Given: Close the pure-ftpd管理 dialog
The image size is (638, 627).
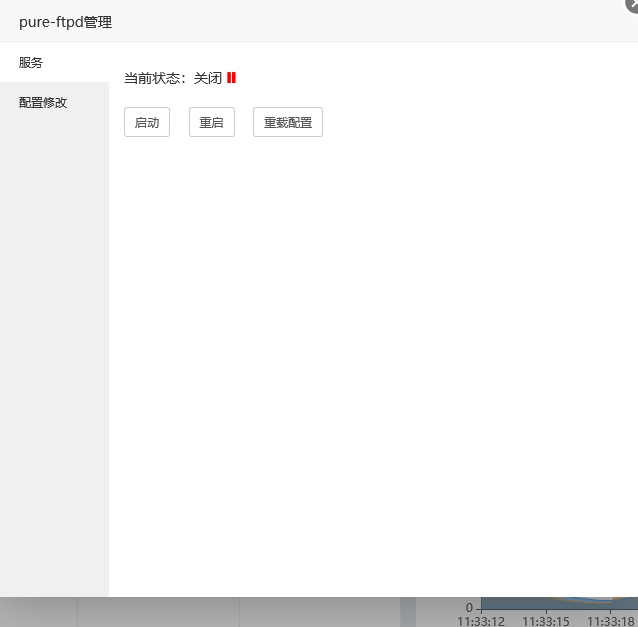Looking at the screenshot, I should (632, 4).
